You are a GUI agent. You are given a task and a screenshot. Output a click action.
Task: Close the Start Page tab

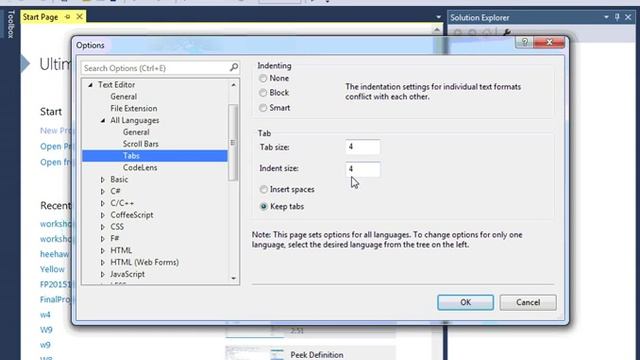(80, 17)
